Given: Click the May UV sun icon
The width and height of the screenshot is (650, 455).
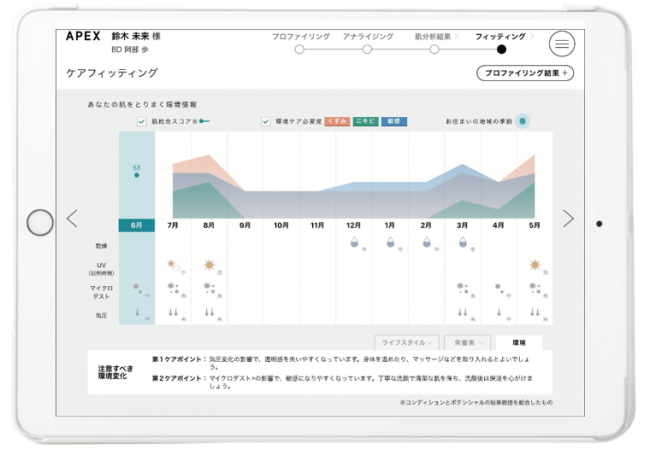Looking at the screenshot, I should click(x=535, y=264).
